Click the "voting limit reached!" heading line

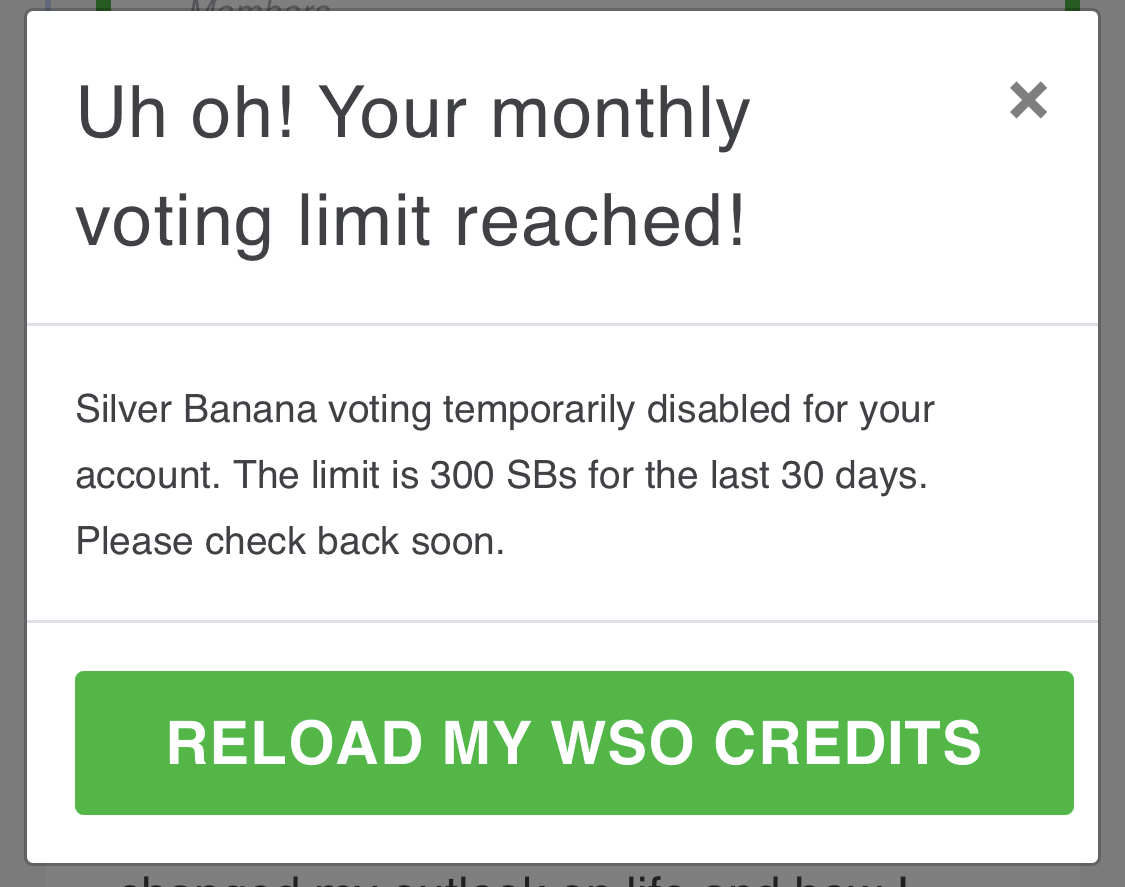[411, 219]
